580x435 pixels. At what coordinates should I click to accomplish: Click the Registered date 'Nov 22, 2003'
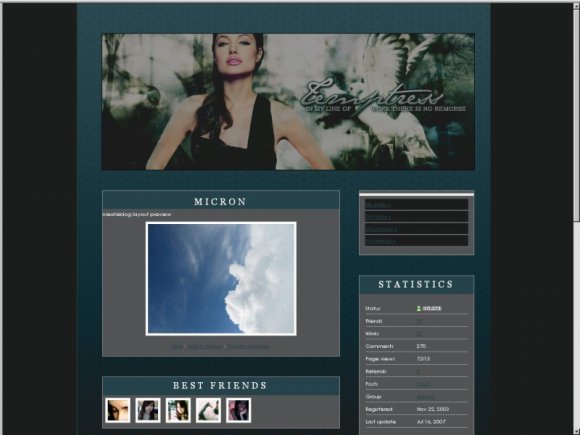[x=433, y=409]
